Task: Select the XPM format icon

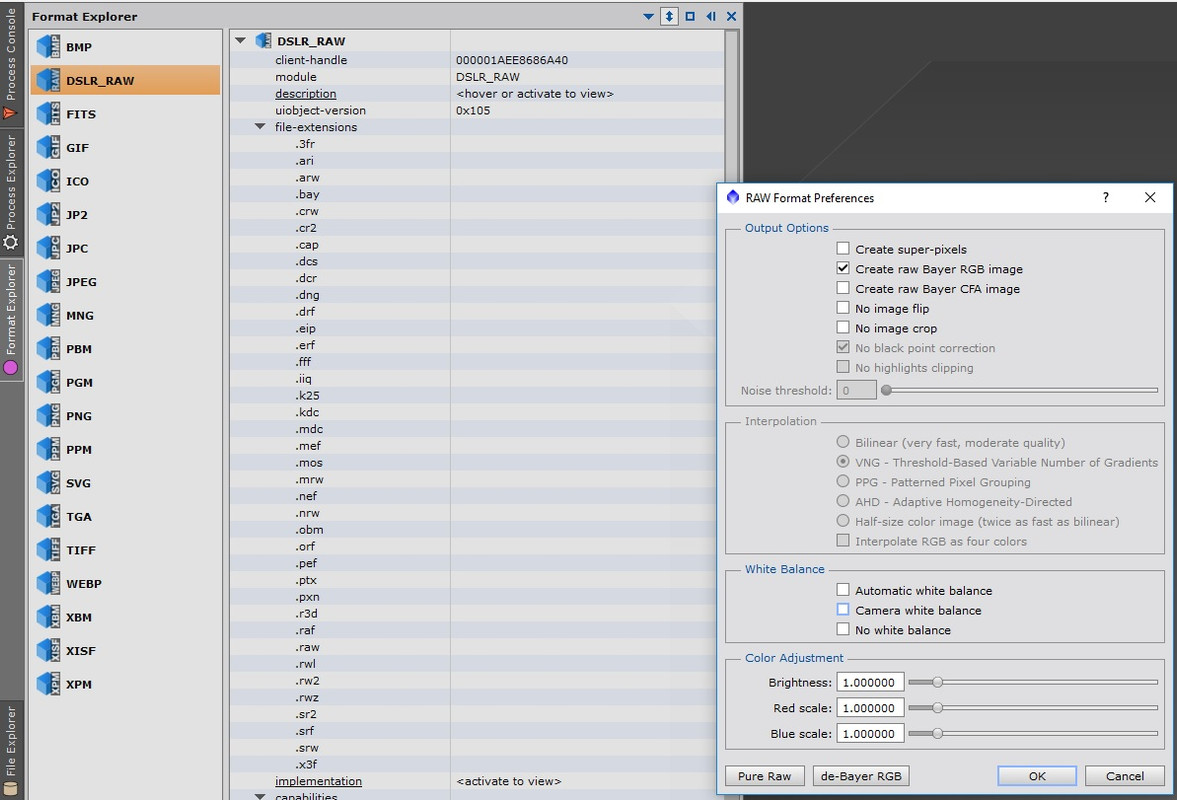Action: point(49,684)
